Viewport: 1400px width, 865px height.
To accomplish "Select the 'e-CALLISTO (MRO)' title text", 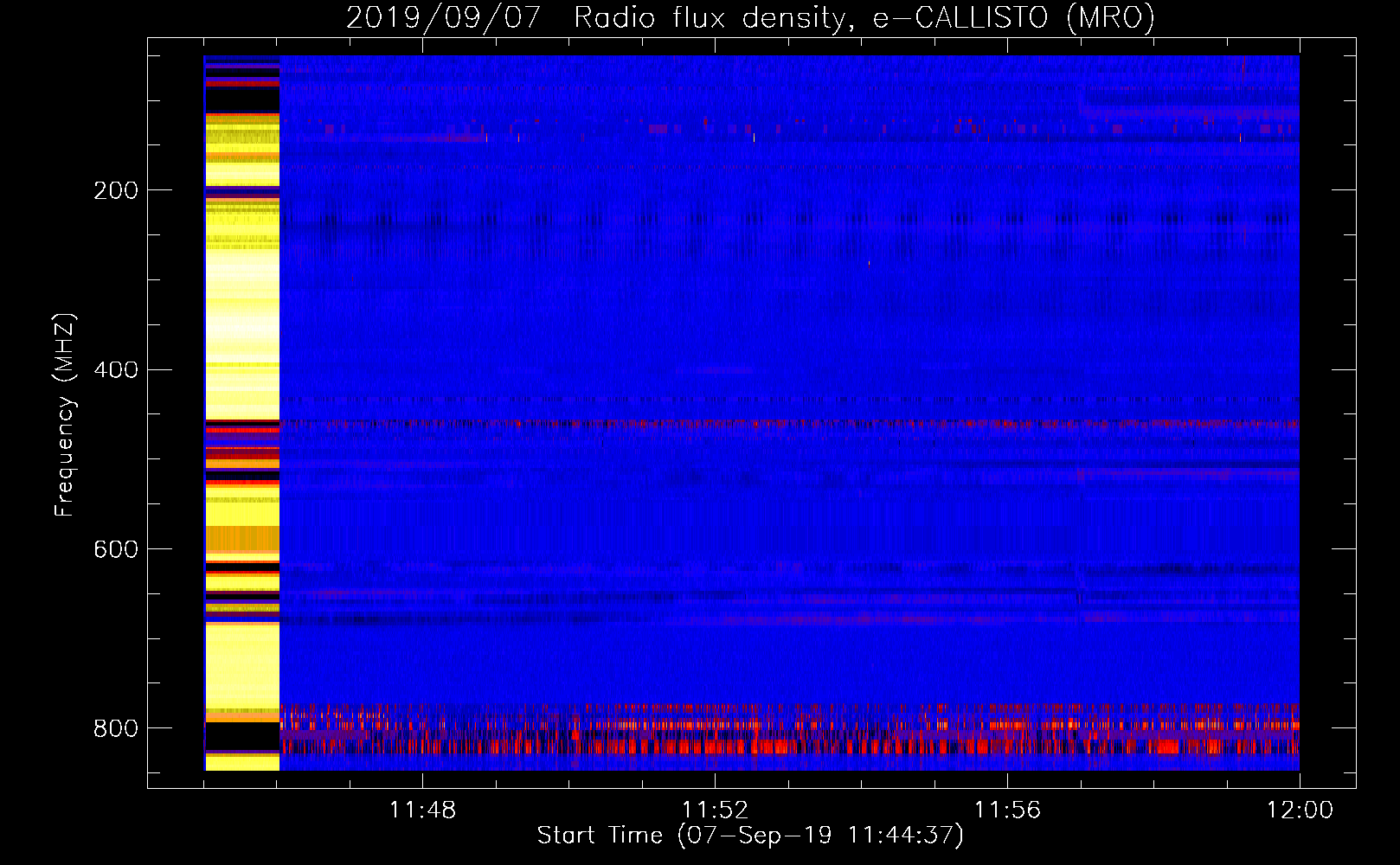I will pyautogui.click(x=1013, y=18).
